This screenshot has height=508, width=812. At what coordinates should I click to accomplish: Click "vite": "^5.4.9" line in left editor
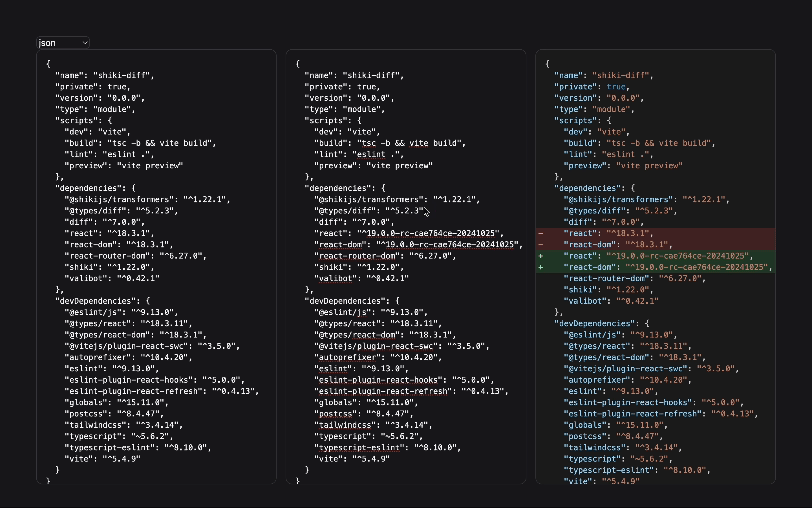[x=102, y=459]
